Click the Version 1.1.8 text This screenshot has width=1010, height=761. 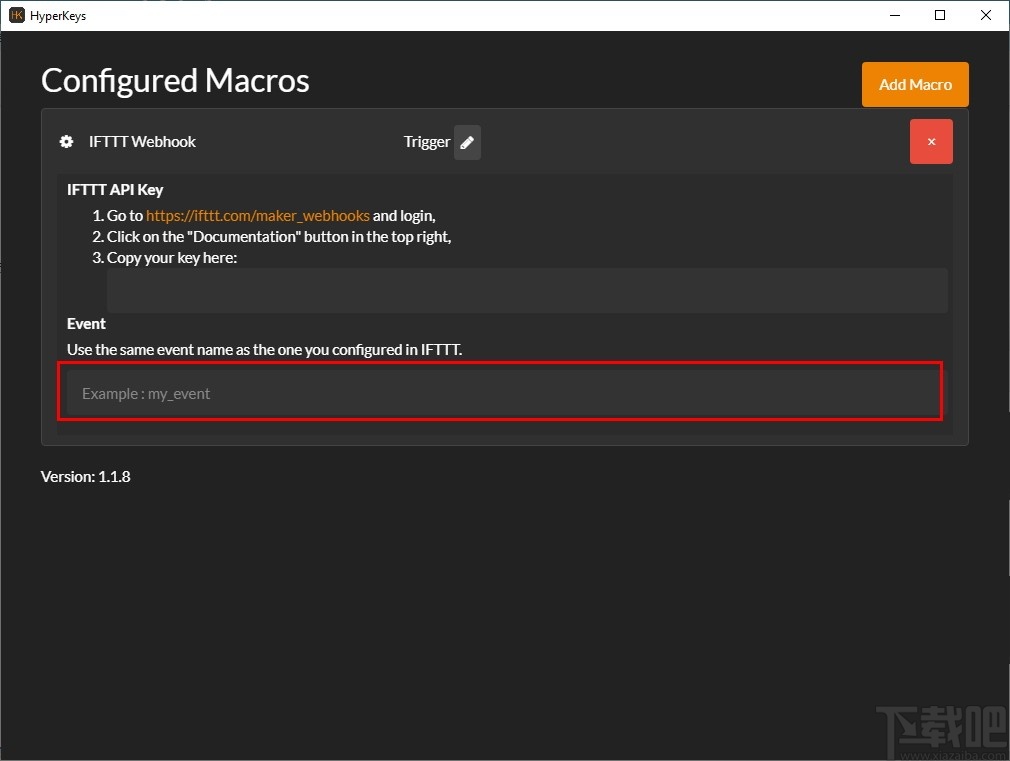click(85, 477)
